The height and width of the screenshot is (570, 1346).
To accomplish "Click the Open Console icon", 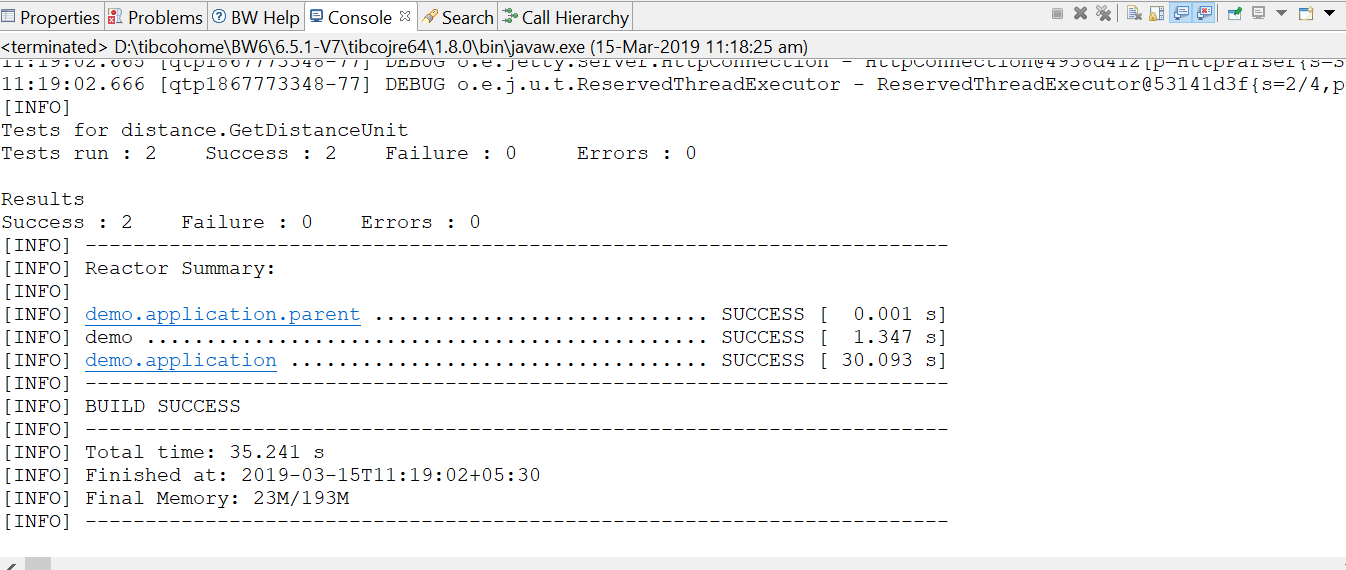I will coord(1306,13).
